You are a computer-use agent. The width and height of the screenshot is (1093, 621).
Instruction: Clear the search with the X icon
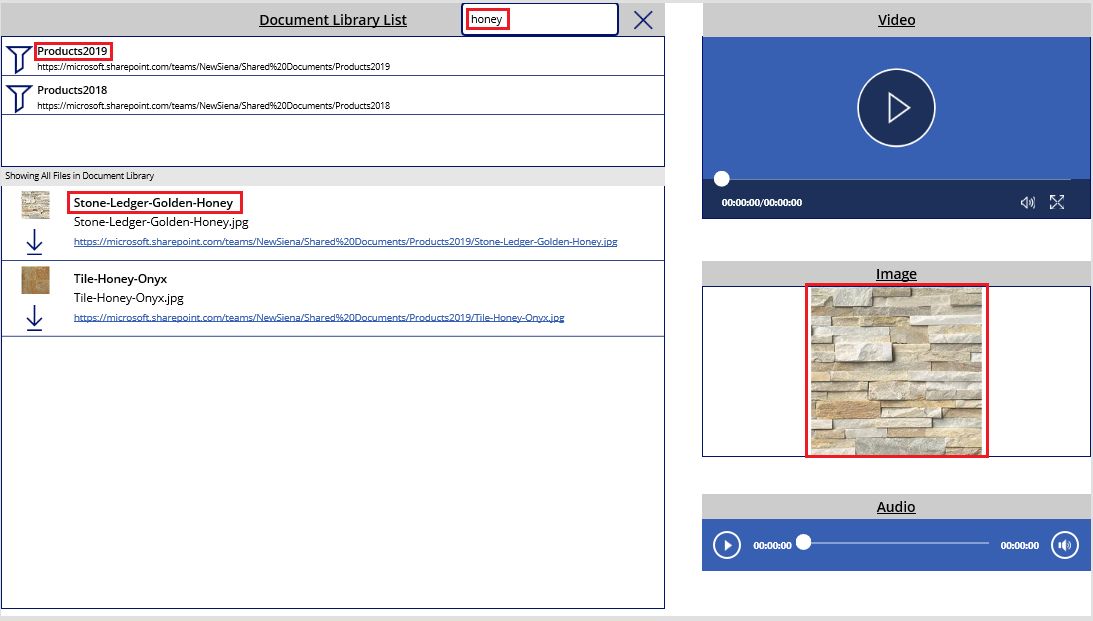click(643, 20)
